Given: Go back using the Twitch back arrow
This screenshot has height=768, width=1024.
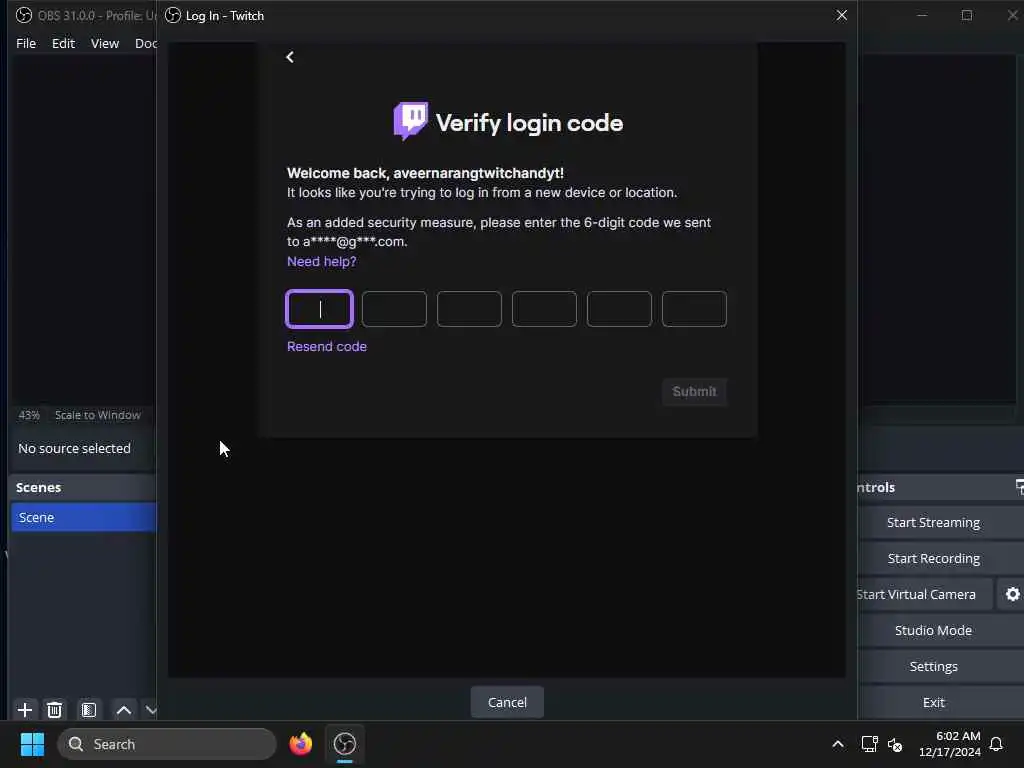Looking at the screenshot, I should click(290, 57).
